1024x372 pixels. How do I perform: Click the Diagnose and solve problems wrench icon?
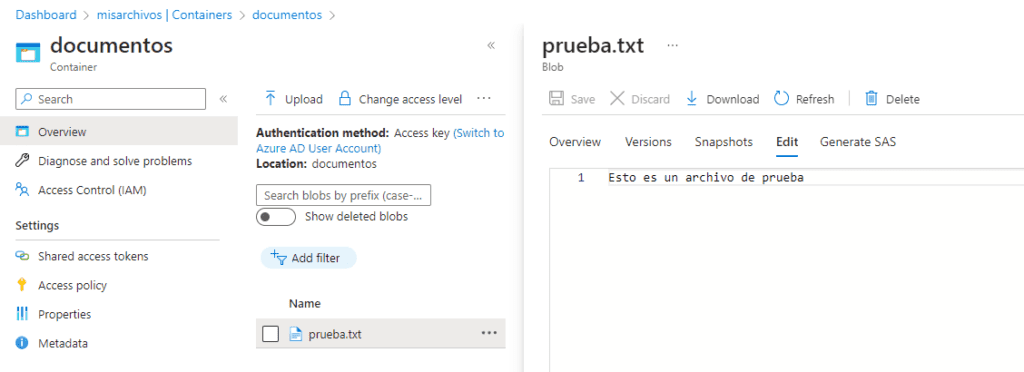pos(22,161)
